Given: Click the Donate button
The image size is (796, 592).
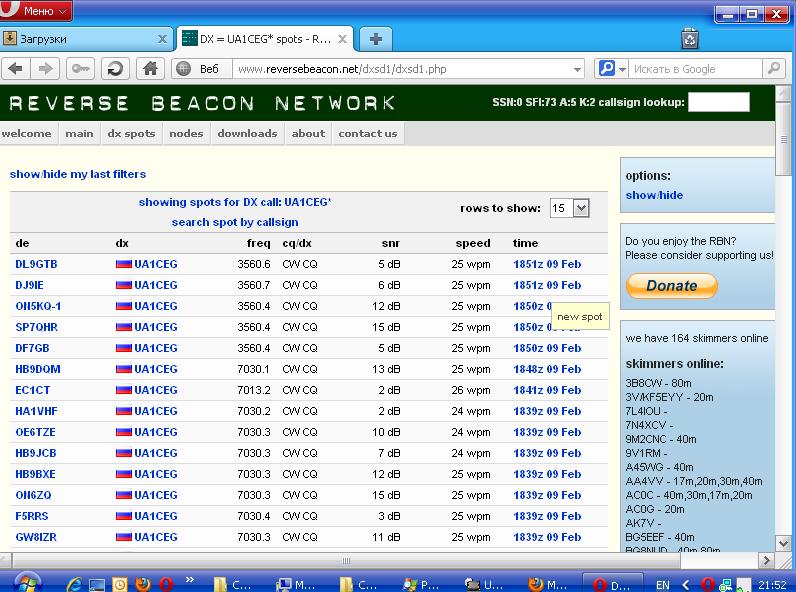Looking at the screenshot, I should [x=672, y=285].
